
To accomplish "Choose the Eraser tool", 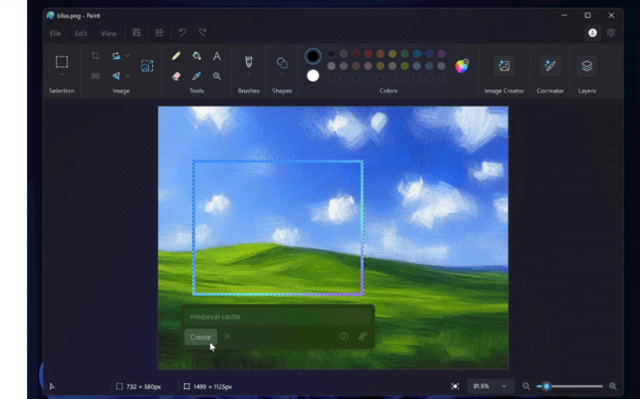I will pos(176,76).
